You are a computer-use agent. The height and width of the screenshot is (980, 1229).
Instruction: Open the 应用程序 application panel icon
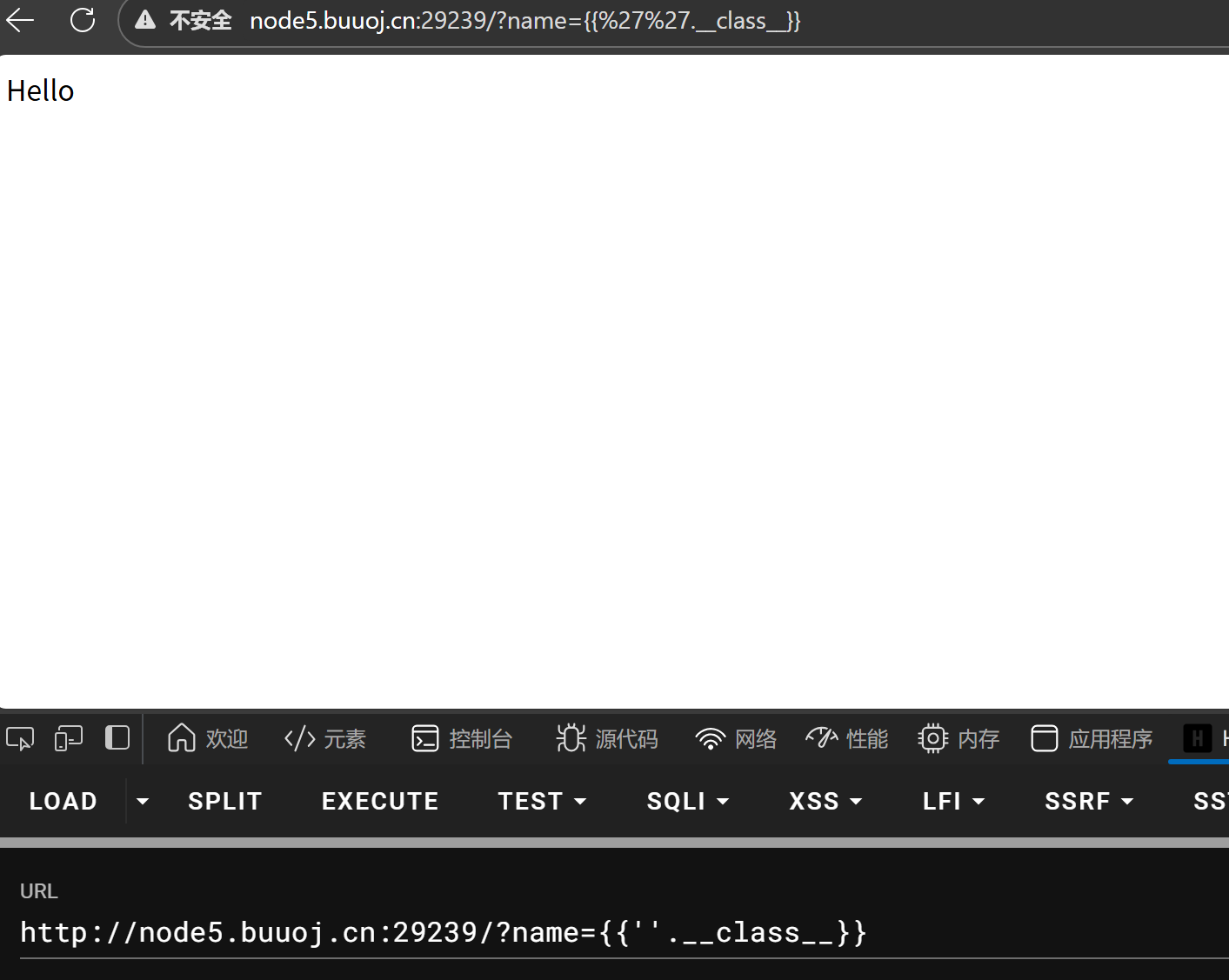1044,738
